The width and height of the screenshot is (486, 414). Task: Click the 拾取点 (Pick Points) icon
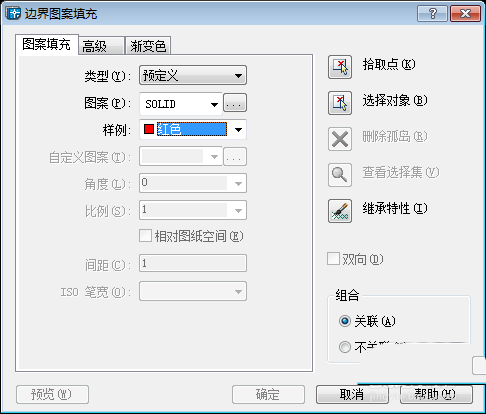tap(340, 67)
